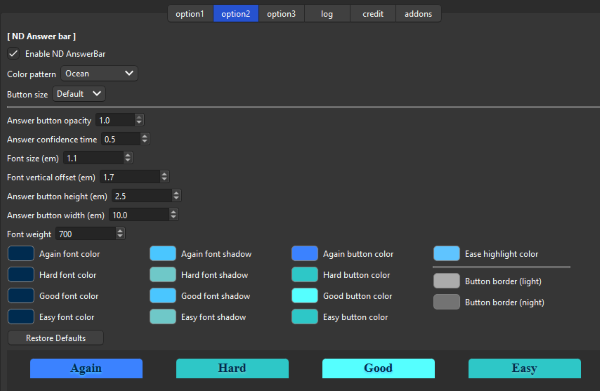Change the Button border (night) swatch
The height and width of the screenshot is (391, 600).
coord(447,302)
